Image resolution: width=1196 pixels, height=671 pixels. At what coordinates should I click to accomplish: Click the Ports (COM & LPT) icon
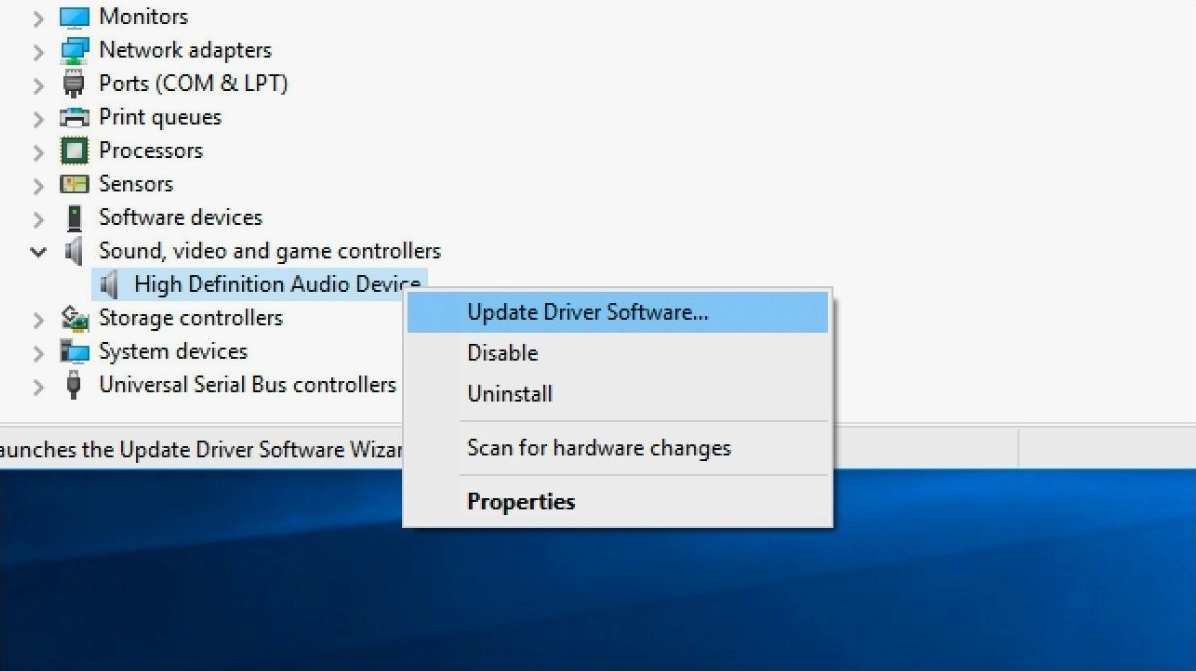[x=74, y=84]
